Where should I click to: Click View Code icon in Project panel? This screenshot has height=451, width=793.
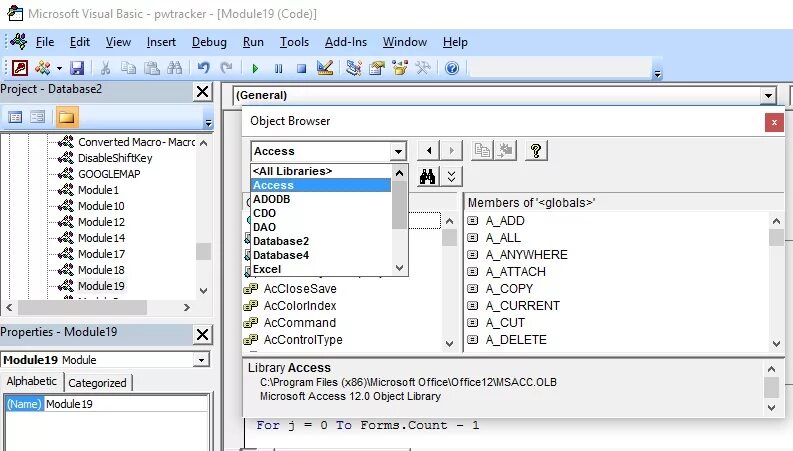point(15,117)
